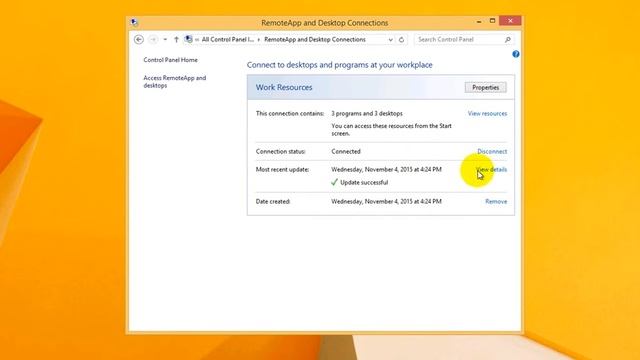Click the 'Date created:' label
Image resolution: width=640 pixels, height=360 pixels.
[x=273, y=202]
